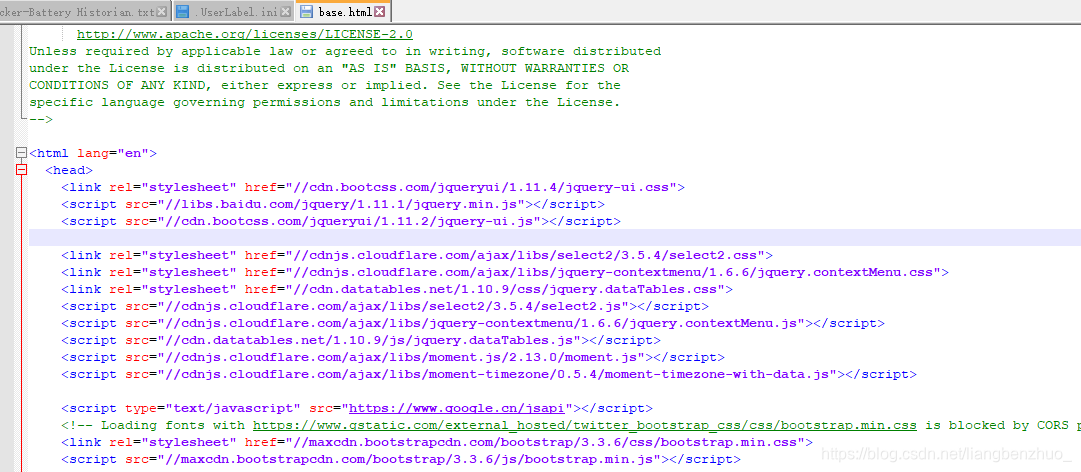Viewport: 1081px width, 472px height.
Task: Click the select2.css stylesheet line
Action: [x=417, y=255]
